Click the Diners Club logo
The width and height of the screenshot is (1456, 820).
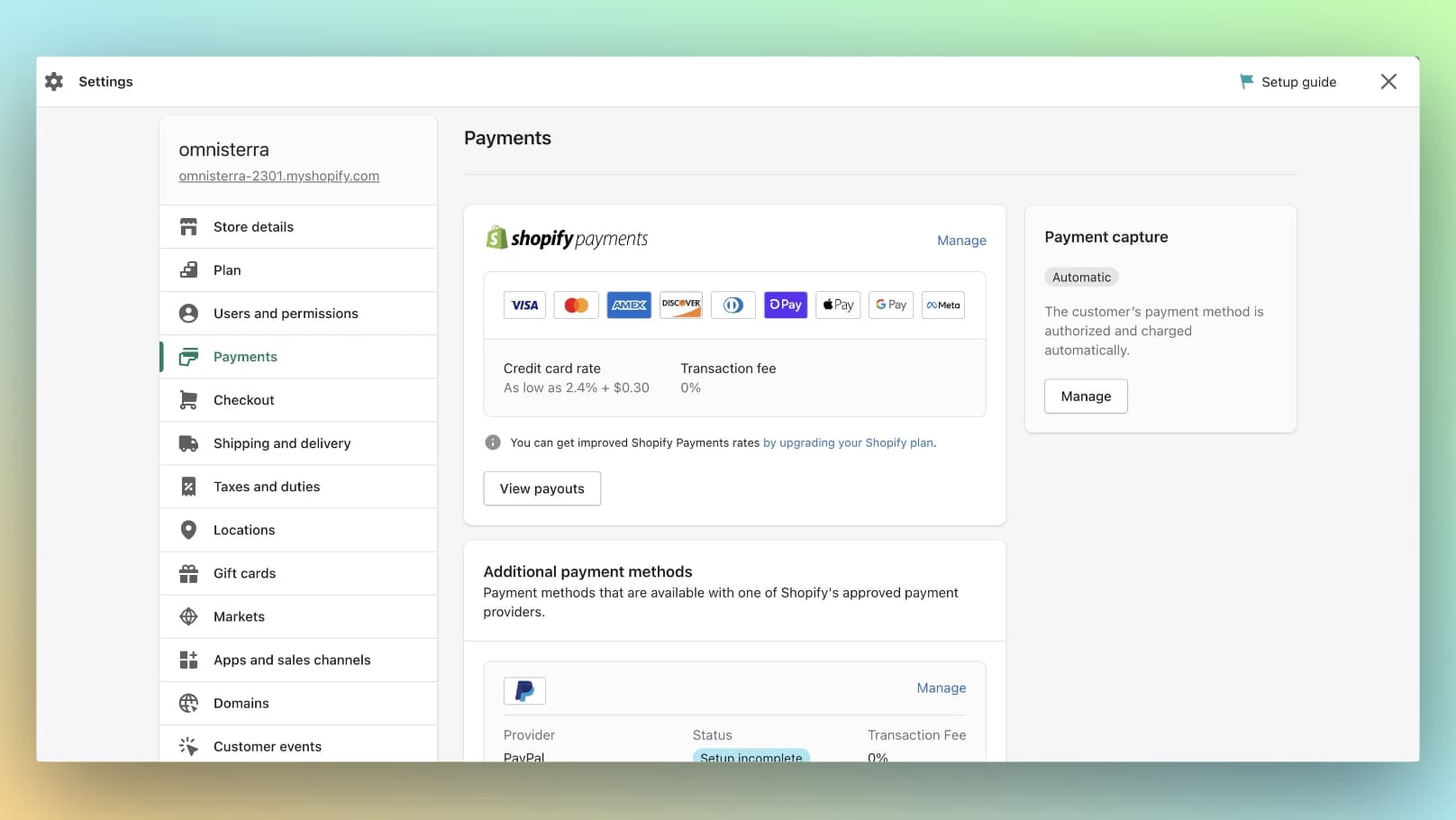pos(733,305)
